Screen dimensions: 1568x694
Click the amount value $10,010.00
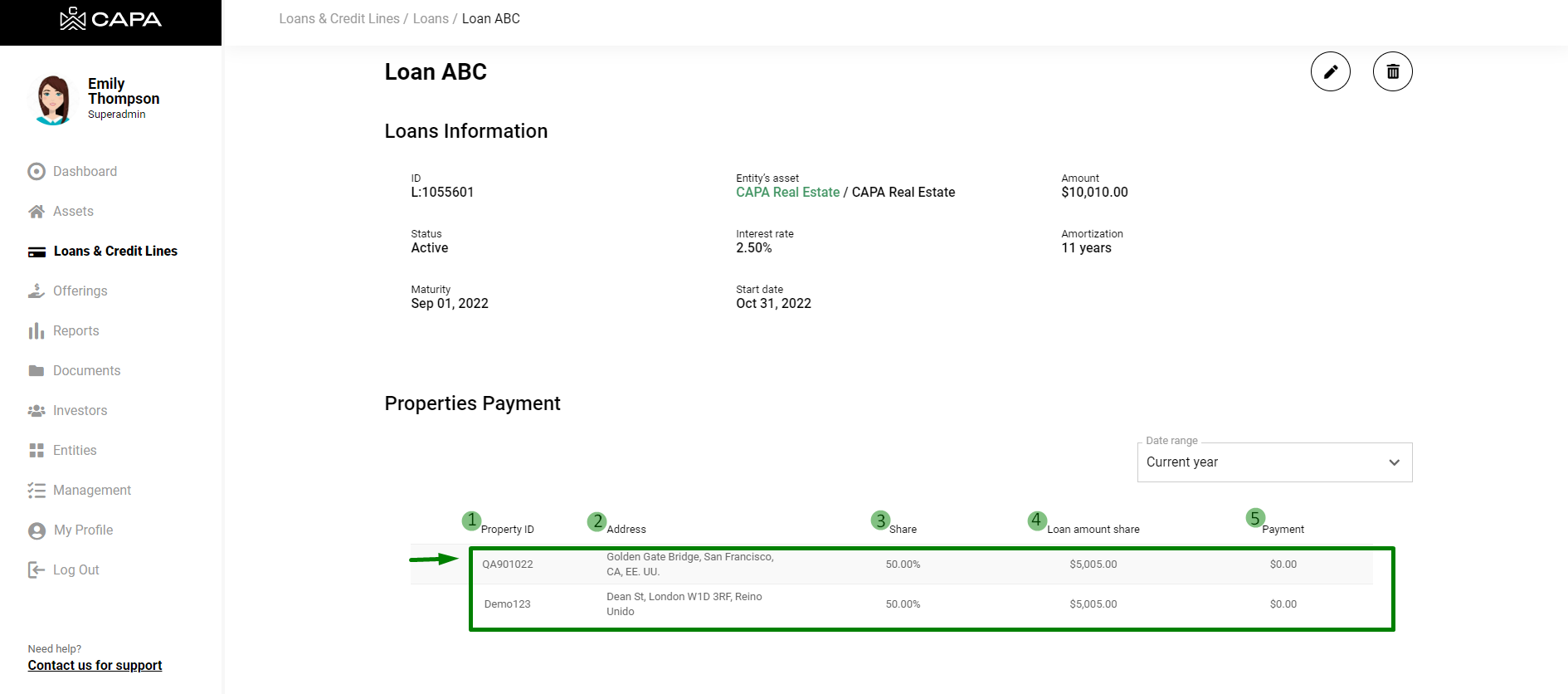1094,193
